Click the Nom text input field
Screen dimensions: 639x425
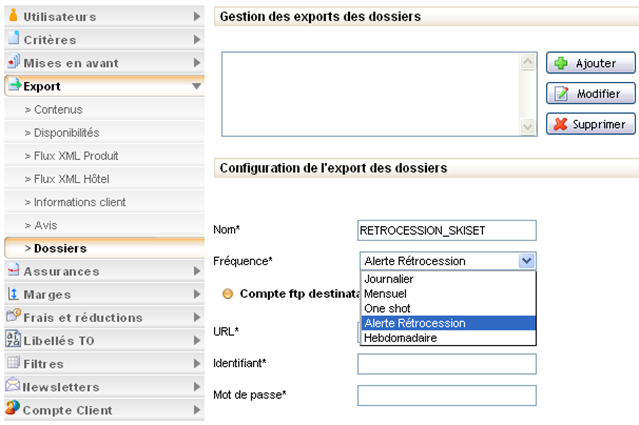[446, 229]
